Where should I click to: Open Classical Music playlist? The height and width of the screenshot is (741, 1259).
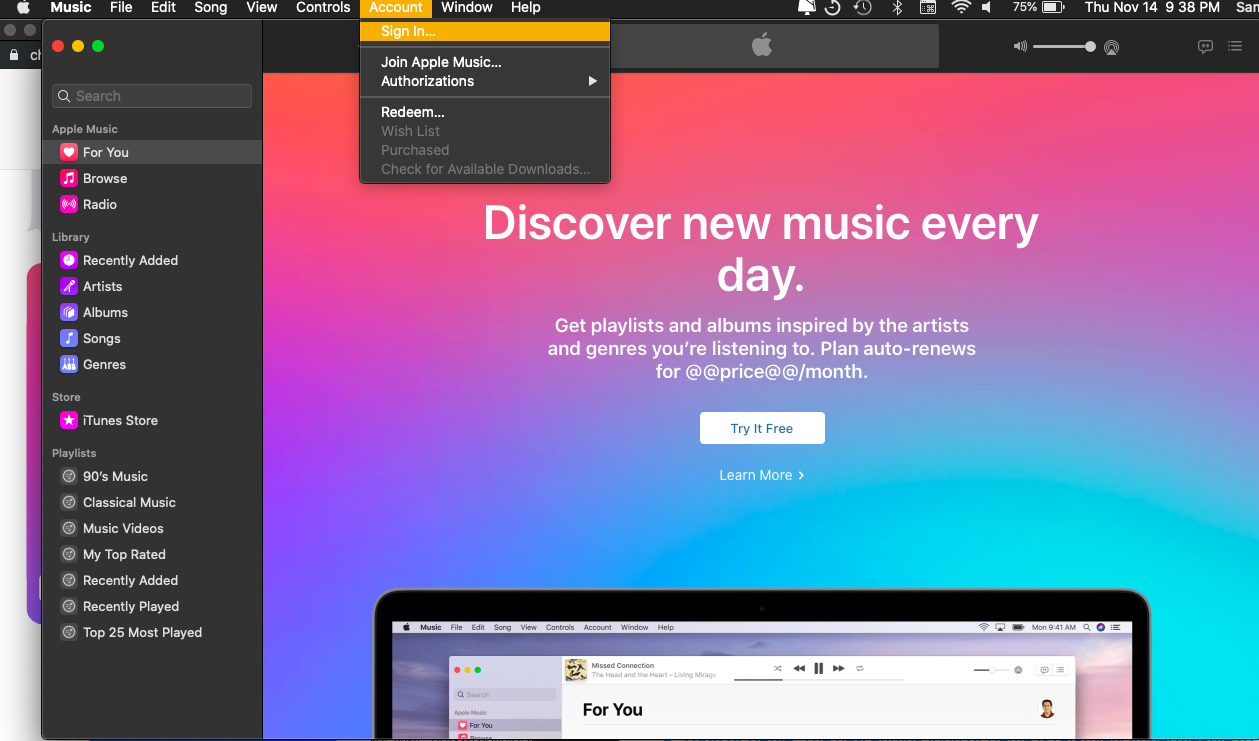152,502
